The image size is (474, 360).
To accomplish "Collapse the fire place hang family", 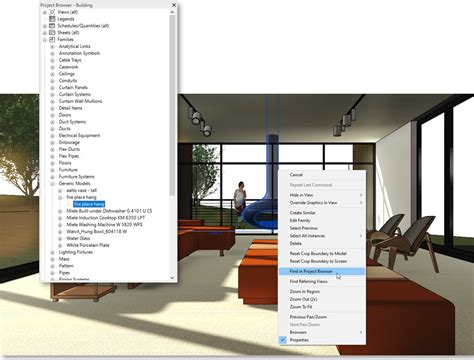I will (60, 197).
